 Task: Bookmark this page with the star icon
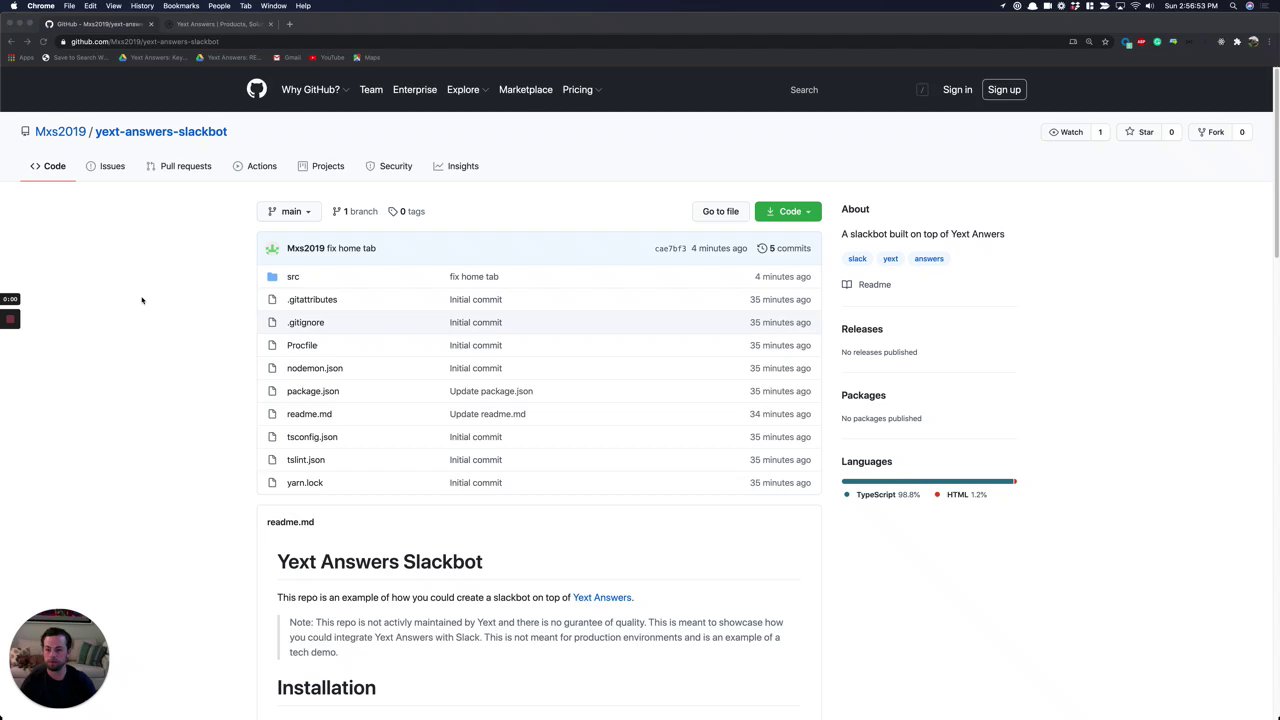coord(1105,42)
